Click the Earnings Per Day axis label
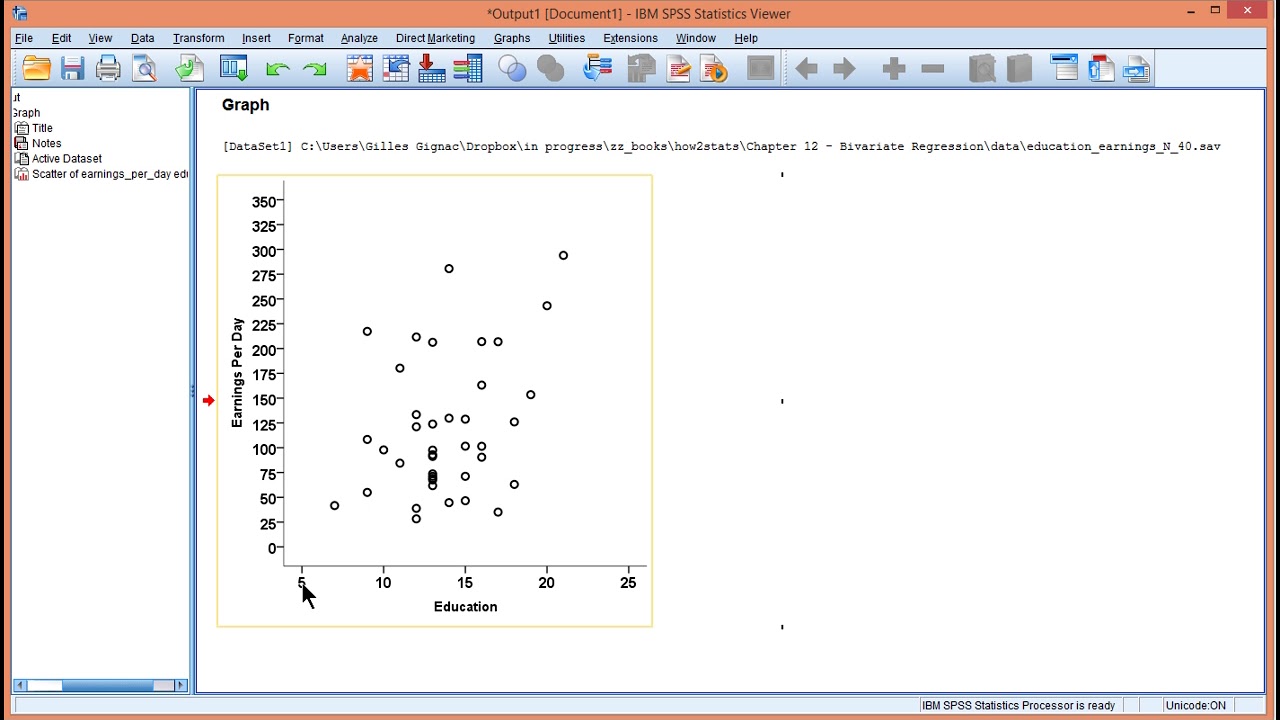Viewport: 1280px width, 720px height. [x=237, y=373]
